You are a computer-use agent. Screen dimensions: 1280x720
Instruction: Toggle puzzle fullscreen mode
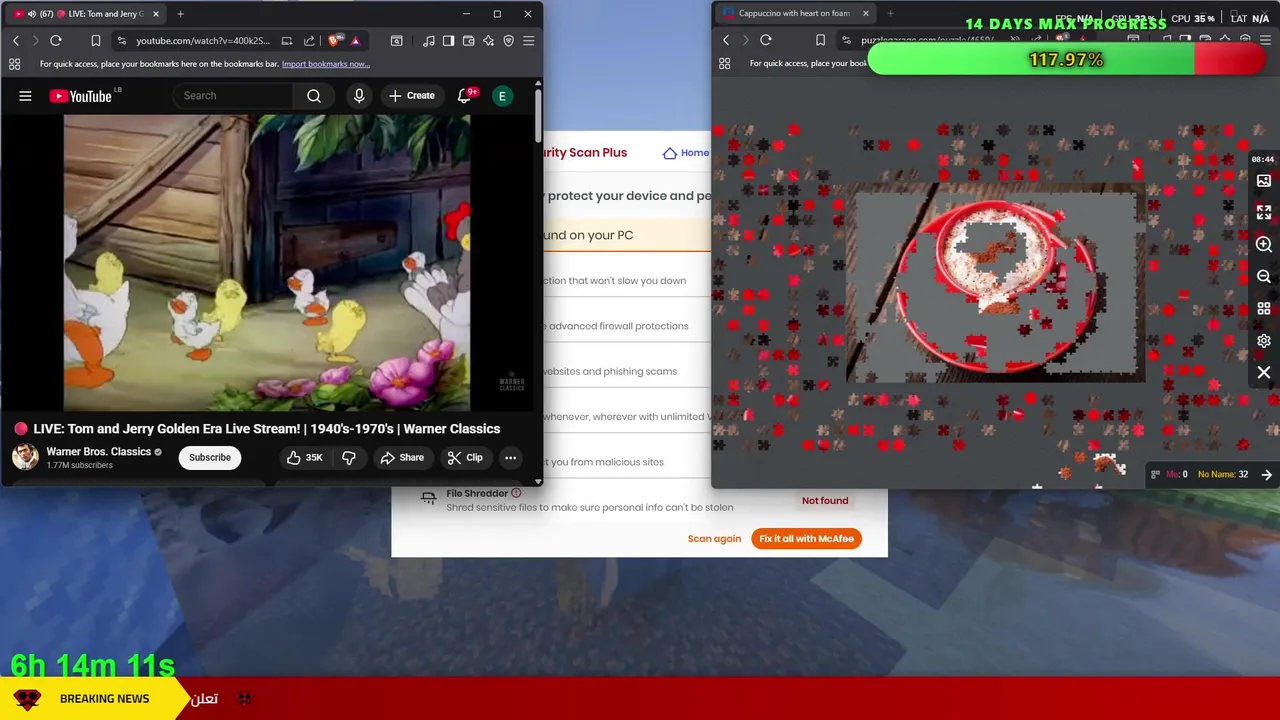click(x=1264, y=212)
